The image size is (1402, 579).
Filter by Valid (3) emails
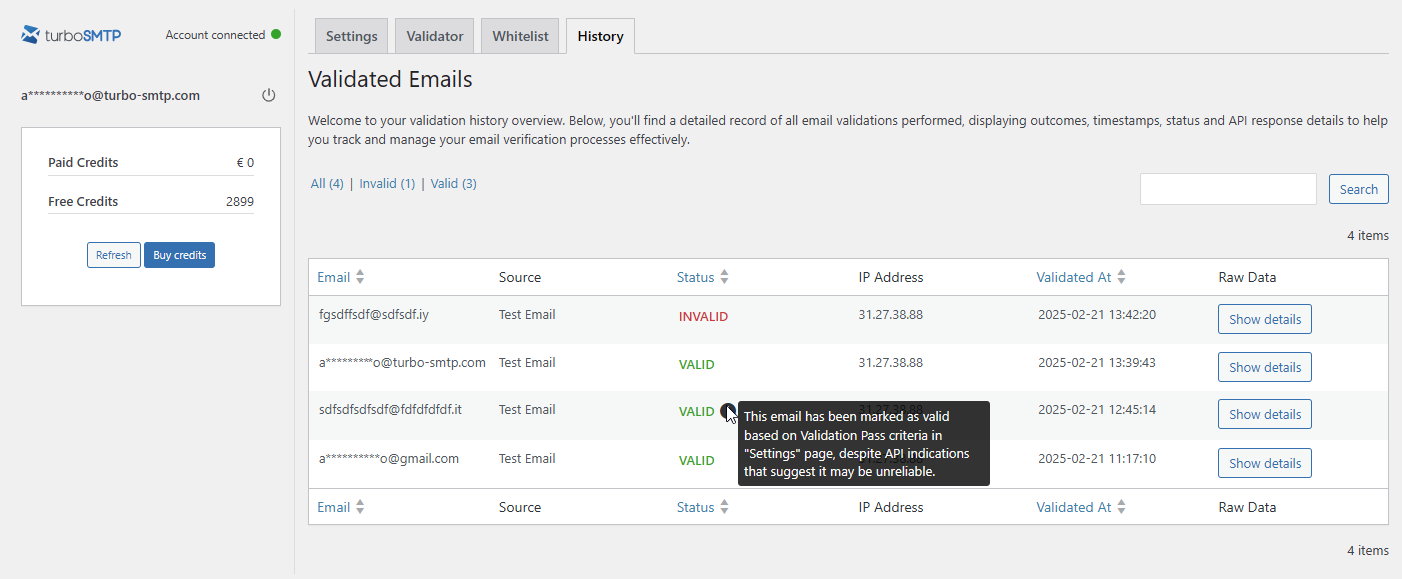(x=453, y=184)
